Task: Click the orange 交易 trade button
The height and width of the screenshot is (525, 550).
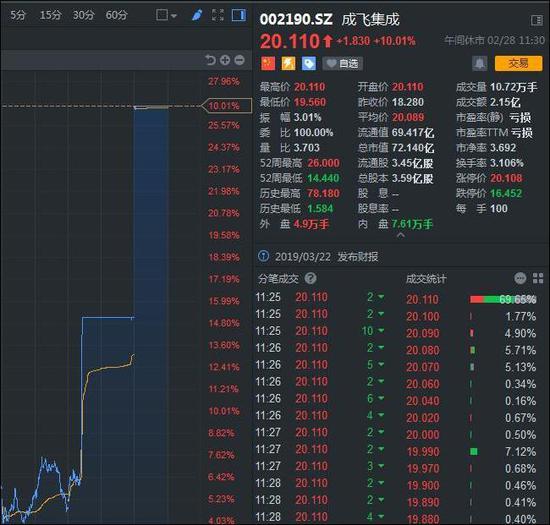Action: (x=518, y=63)
